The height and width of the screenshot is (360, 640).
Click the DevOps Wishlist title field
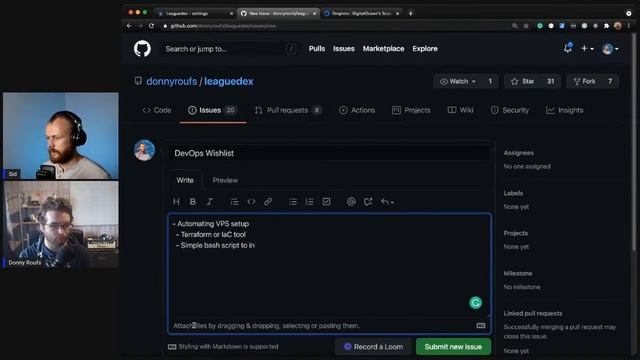pos(330,153)
